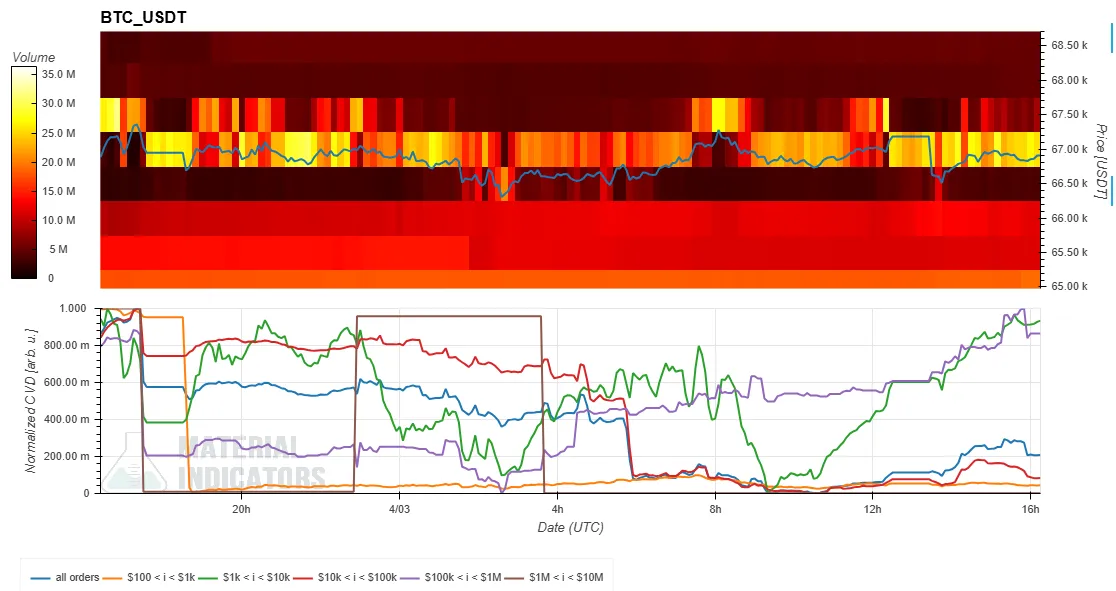Select the BTC_USDT chart title
Screen dimensions: 1116x591
tap(141, 17)
